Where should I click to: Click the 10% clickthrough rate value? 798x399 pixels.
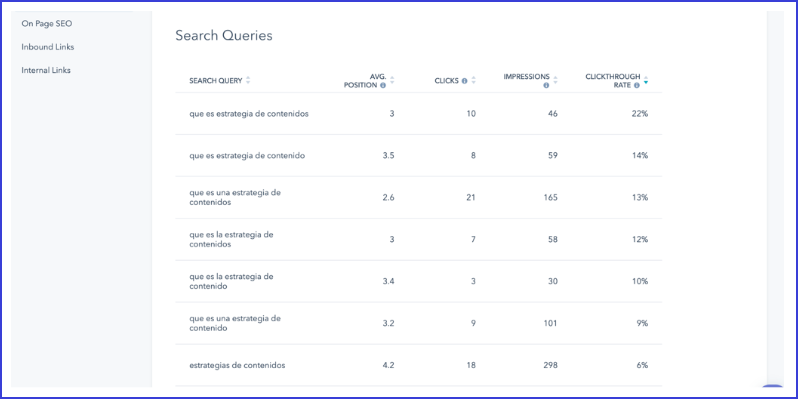click(x=640, y=281)
